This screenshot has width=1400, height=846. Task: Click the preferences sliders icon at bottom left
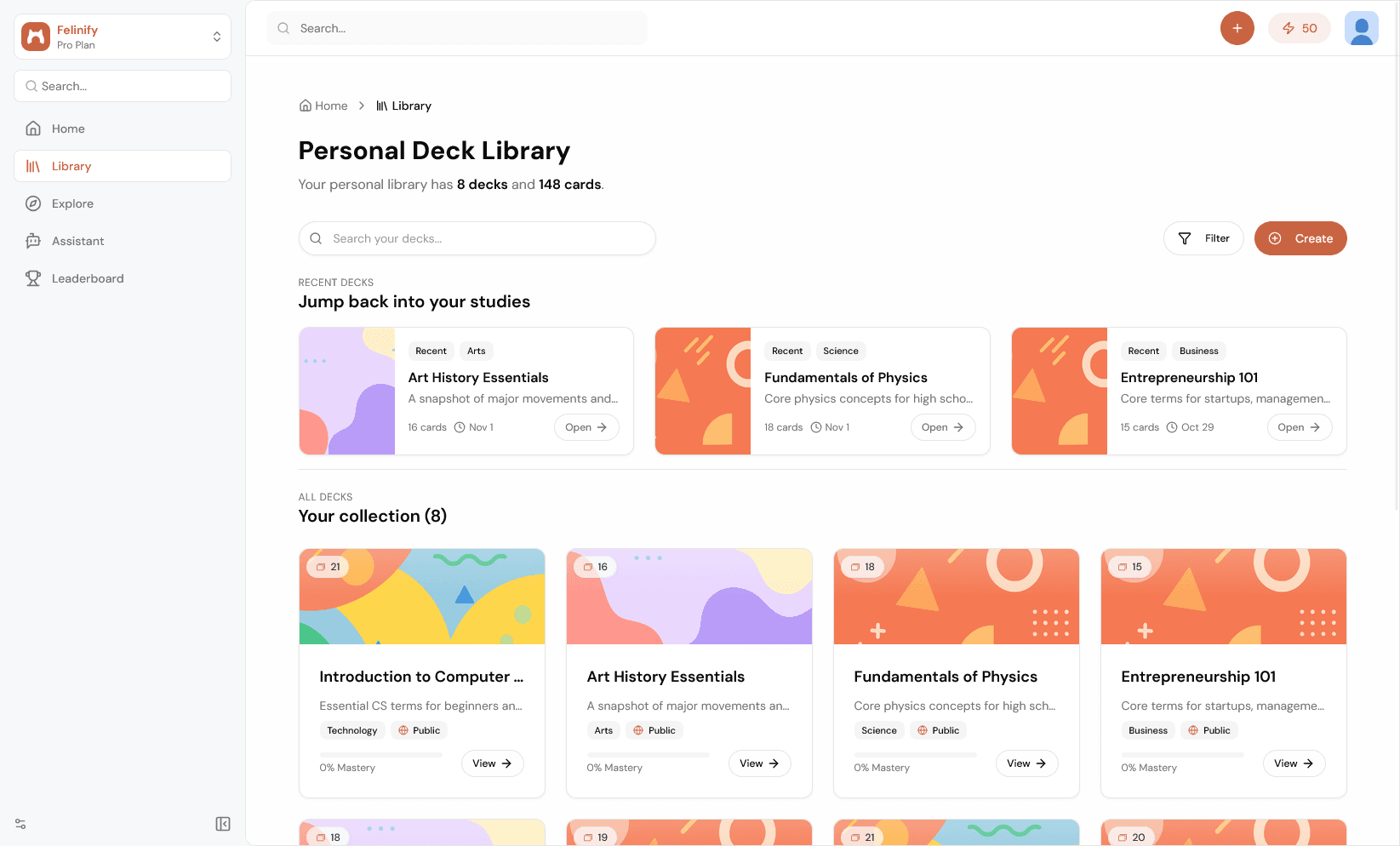point(19,824)
